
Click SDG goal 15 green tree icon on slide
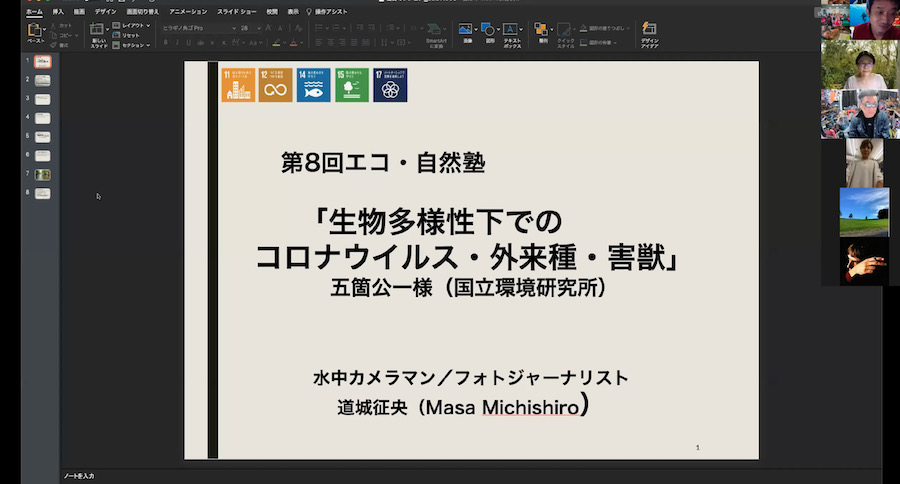[352, 85]
